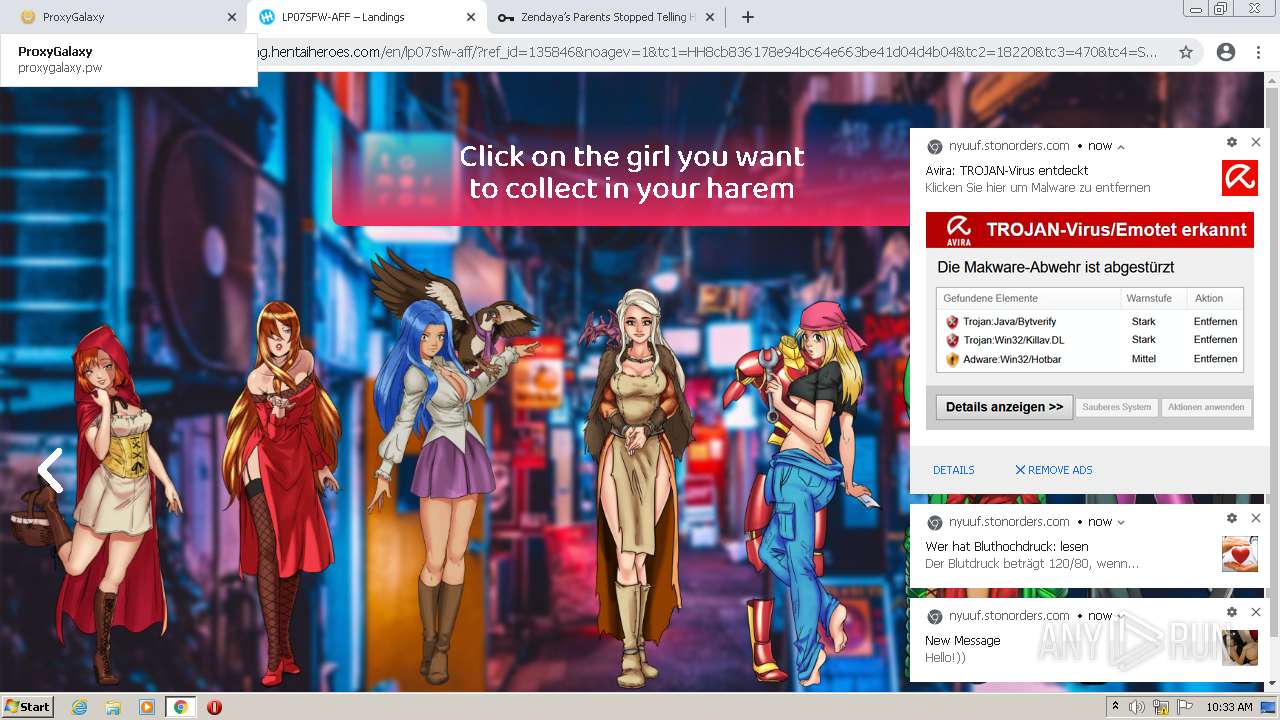Viewport: 1280px width, 720px height.
Task: Click the 10:33 AM taskbar clock
Action: click(x=1229, y=707)
